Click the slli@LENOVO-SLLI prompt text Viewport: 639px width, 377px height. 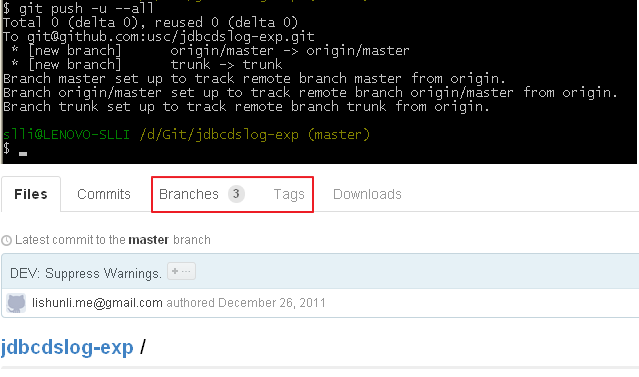click(66, 134)
